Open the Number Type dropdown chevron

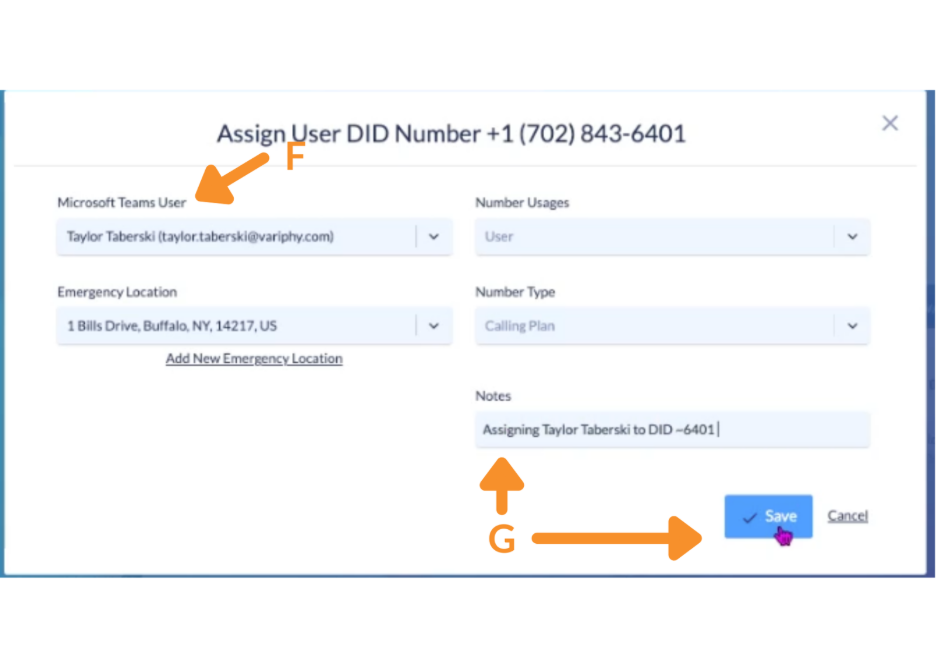pyautogui.click(x=852, y=326)
